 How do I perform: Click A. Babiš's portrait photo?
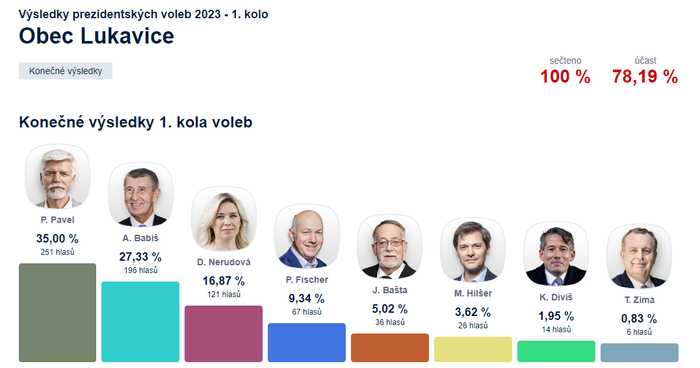click(x=141, y=195)
